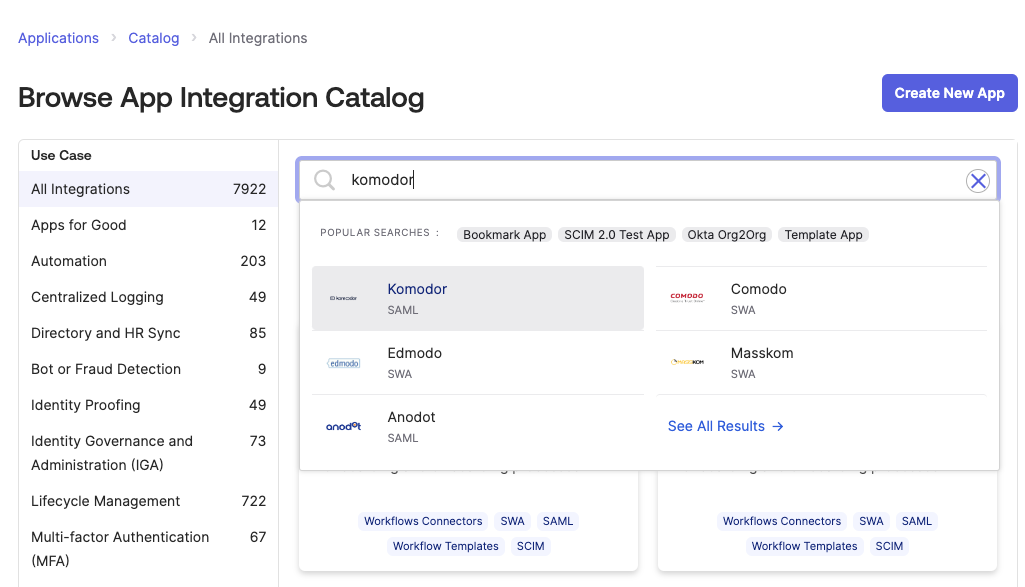Click the Komodor logo icon
The width and height of the screenshot is (1025, 587).
[x=344, y=298]
